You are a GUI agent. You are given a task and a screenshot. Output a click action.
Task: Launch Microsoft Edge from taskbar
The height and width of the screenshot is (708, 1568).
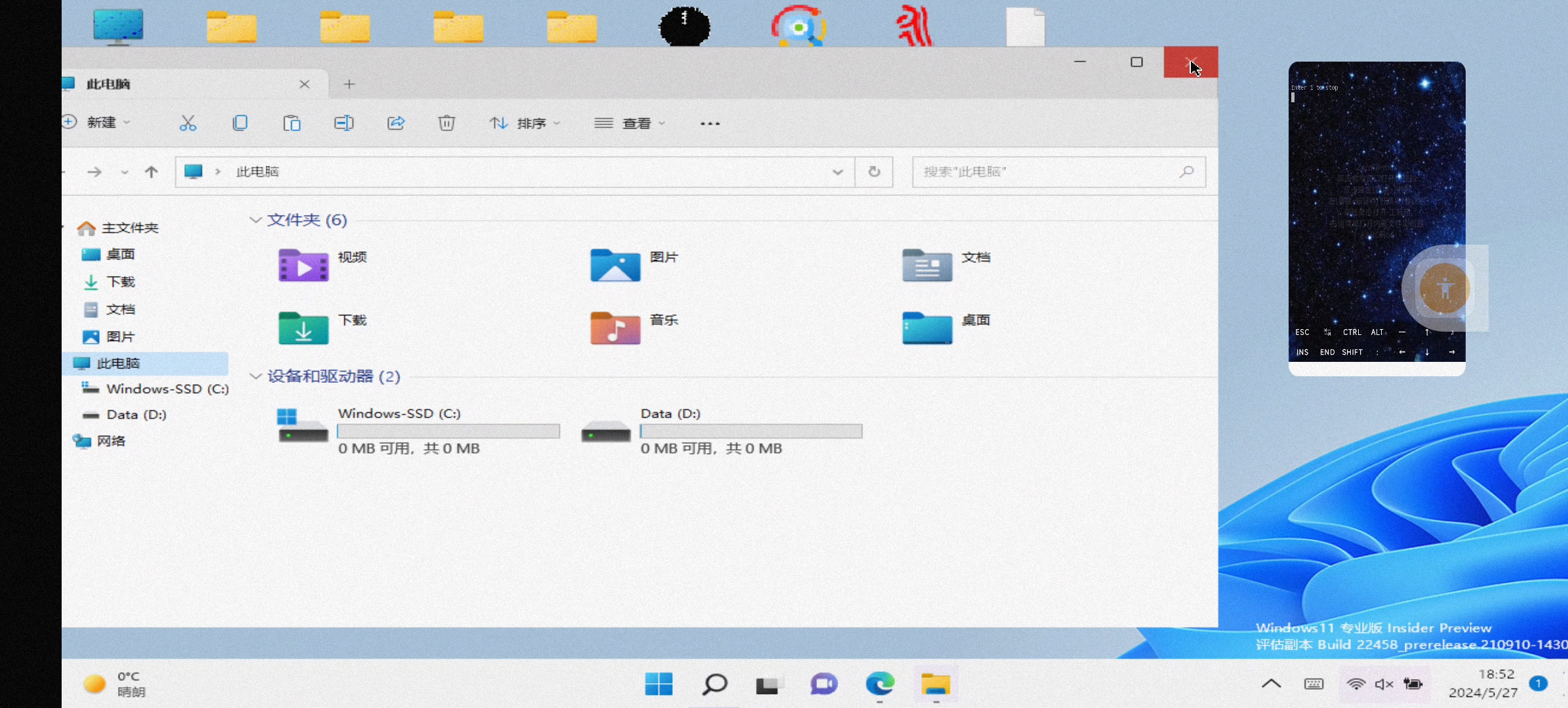click(x=879, y=684)
